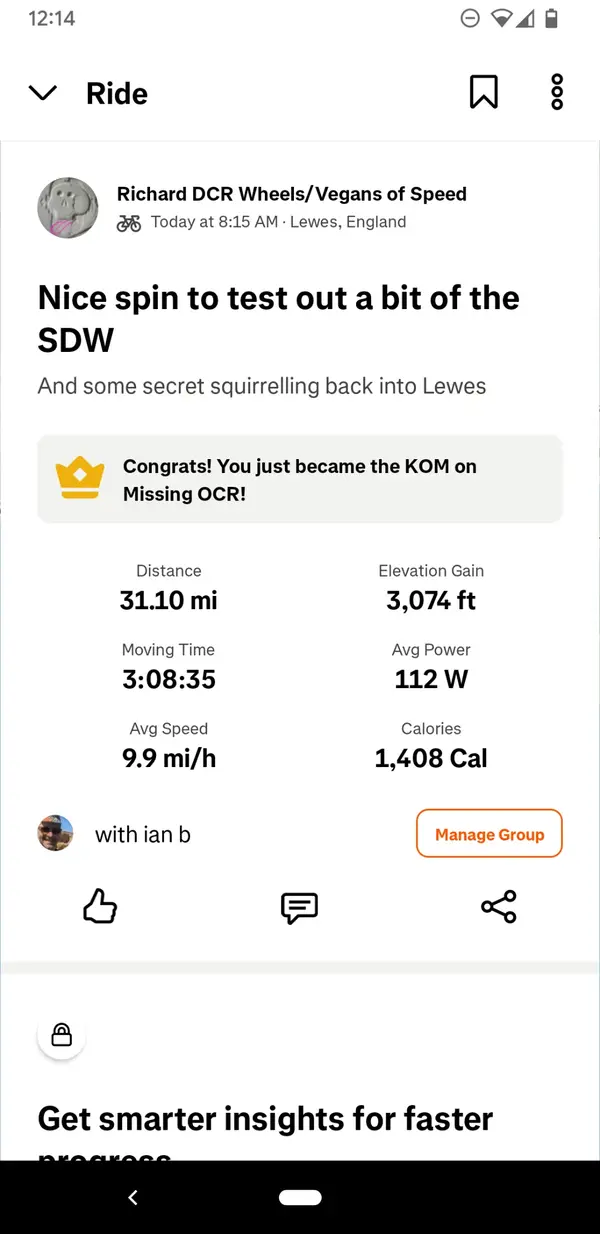Give kudos with the thumbs-up icon
600x1234 pixels.
100,907
